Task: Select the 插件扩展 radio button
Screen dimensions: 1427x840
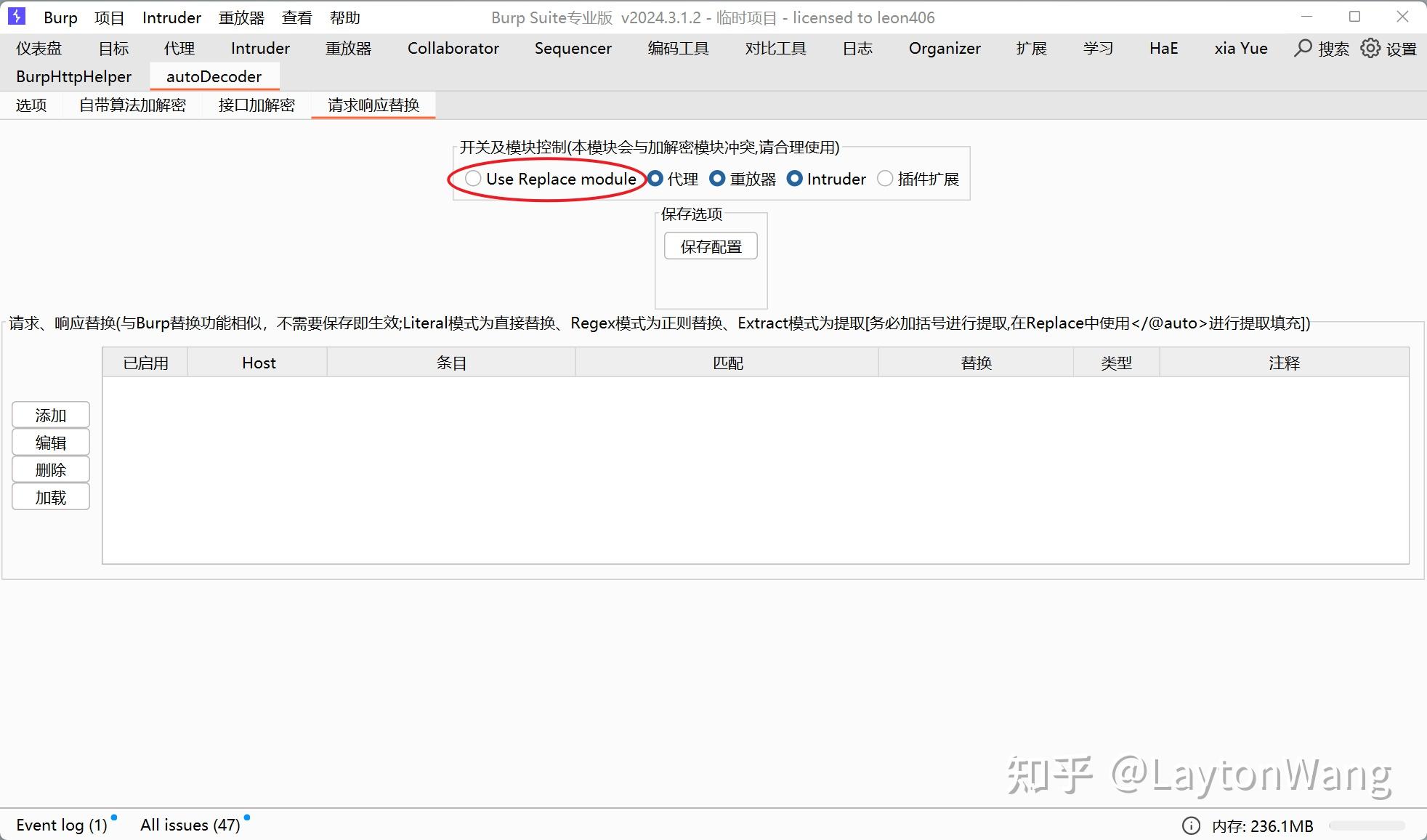Action: 885,179
